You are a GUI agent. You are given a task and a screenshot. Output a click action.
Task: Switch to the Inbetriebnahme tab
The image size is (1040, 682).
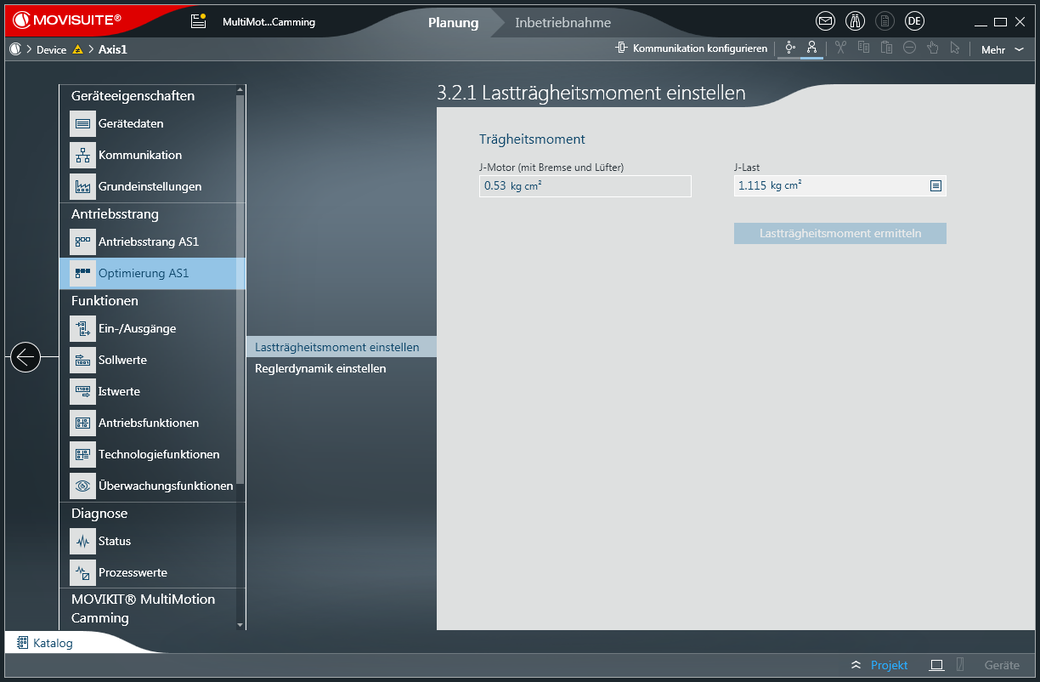tap(562, 22)
